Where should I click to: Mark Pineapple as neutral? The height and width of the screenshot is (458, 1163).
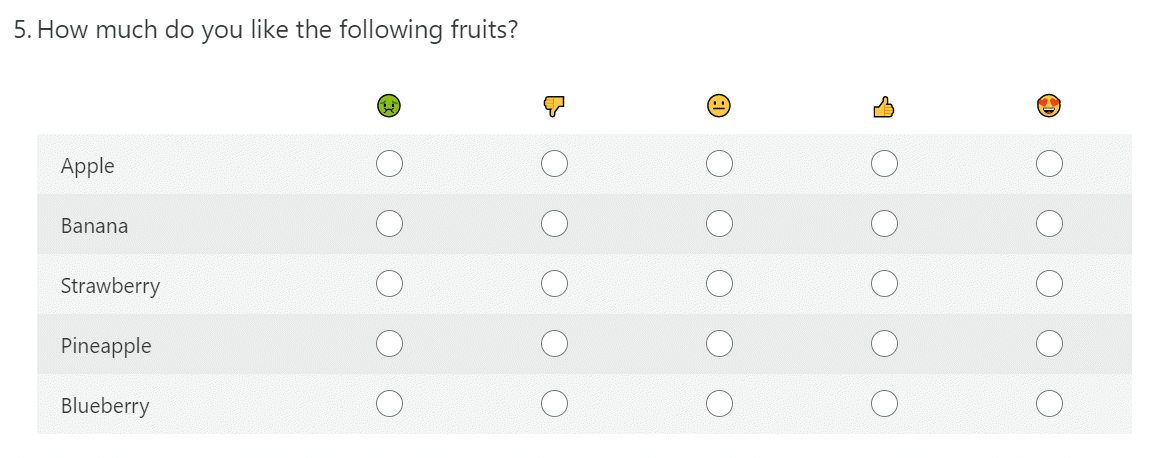pyautogui.click(x=719, y=344)
